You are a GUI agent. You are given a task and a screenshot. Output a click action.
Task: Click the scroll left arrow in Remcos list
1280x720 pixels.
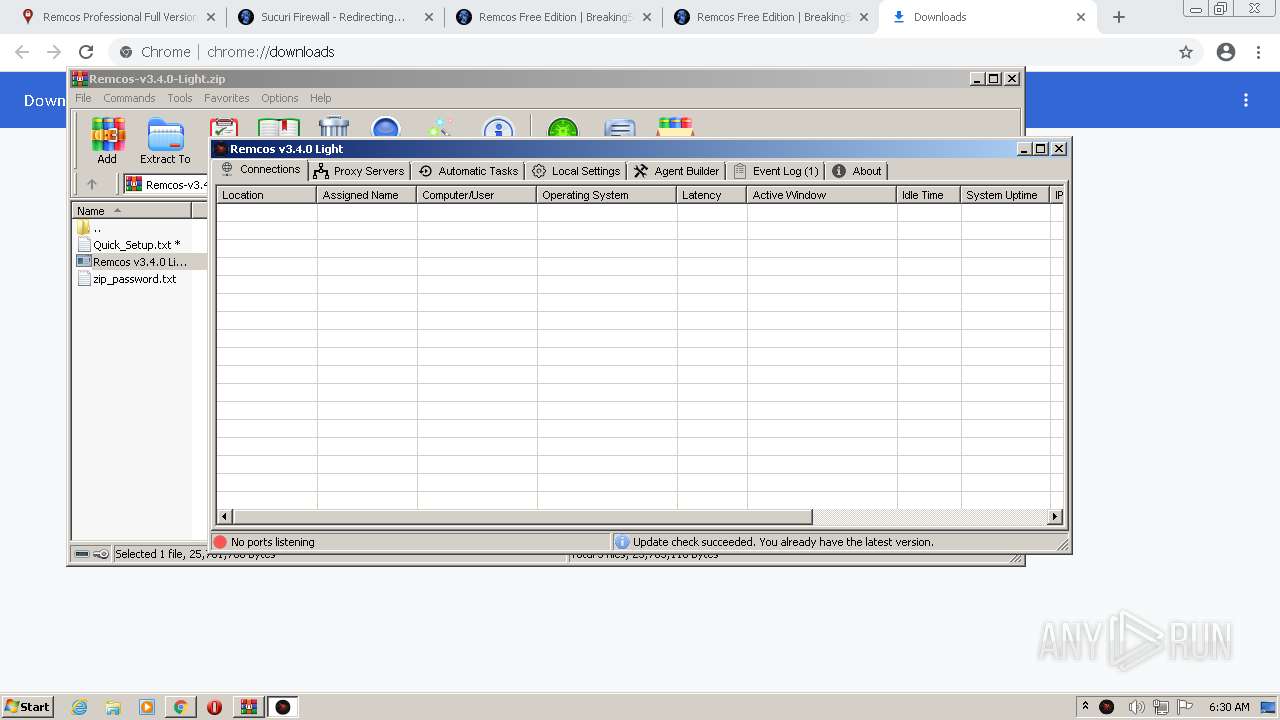(225, 517)
